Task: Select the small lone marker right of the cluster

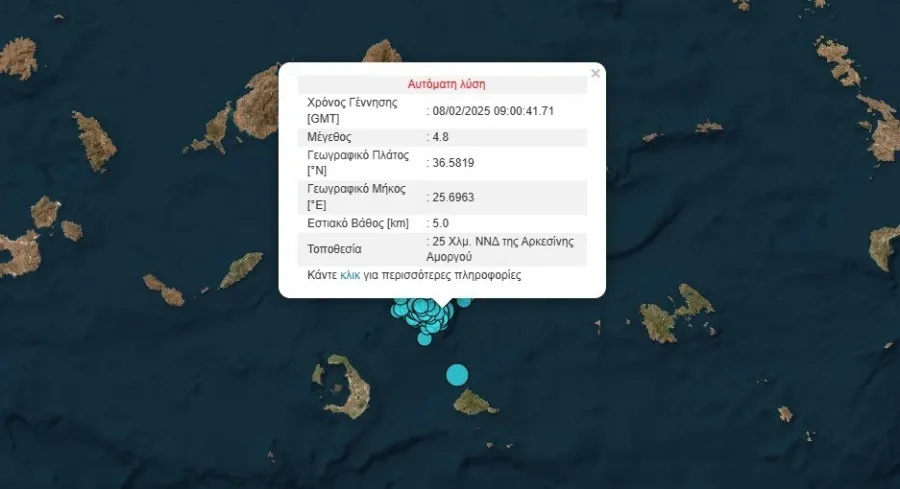Action: click(x=464, y=301)
